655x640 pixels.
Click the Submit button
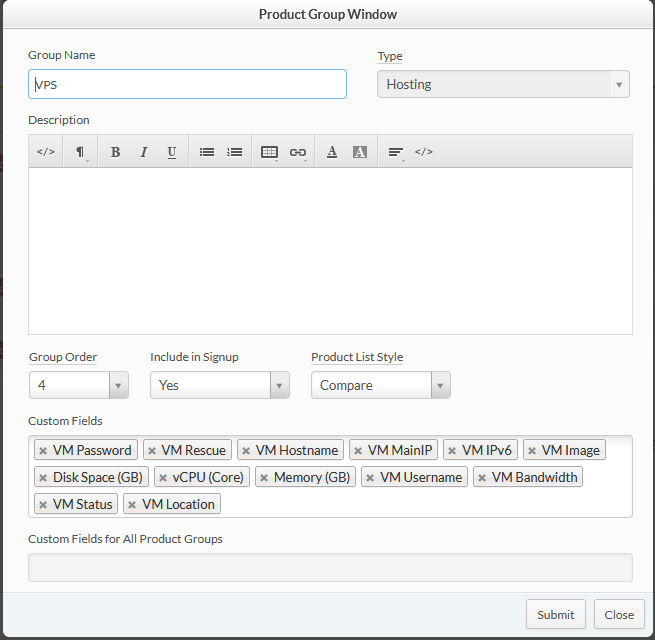click(x=556, y=615)
